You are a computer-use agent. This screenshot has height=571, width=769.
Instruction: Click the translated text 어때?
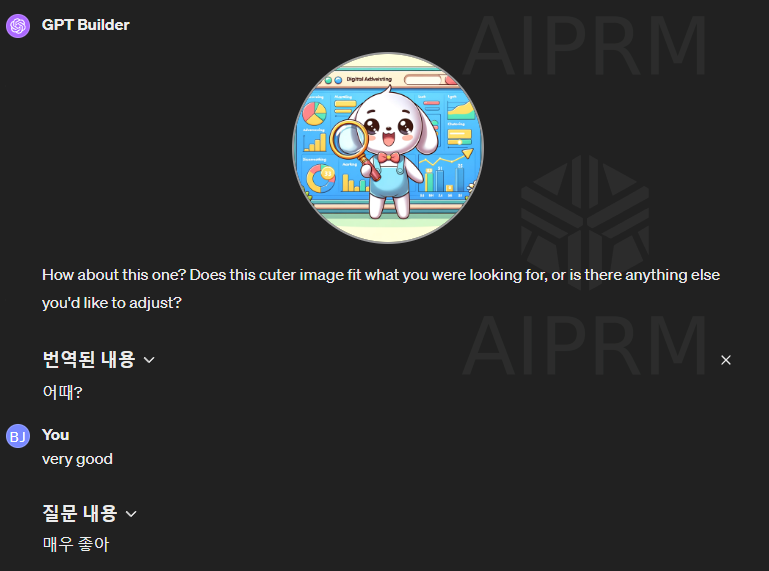pos(62,392)
